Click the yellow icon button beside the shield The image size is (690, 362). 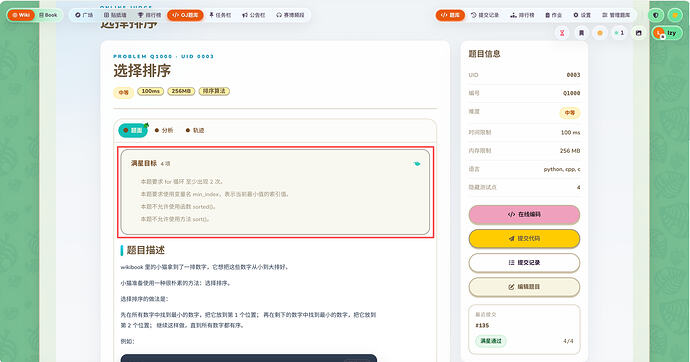point(675,15)
